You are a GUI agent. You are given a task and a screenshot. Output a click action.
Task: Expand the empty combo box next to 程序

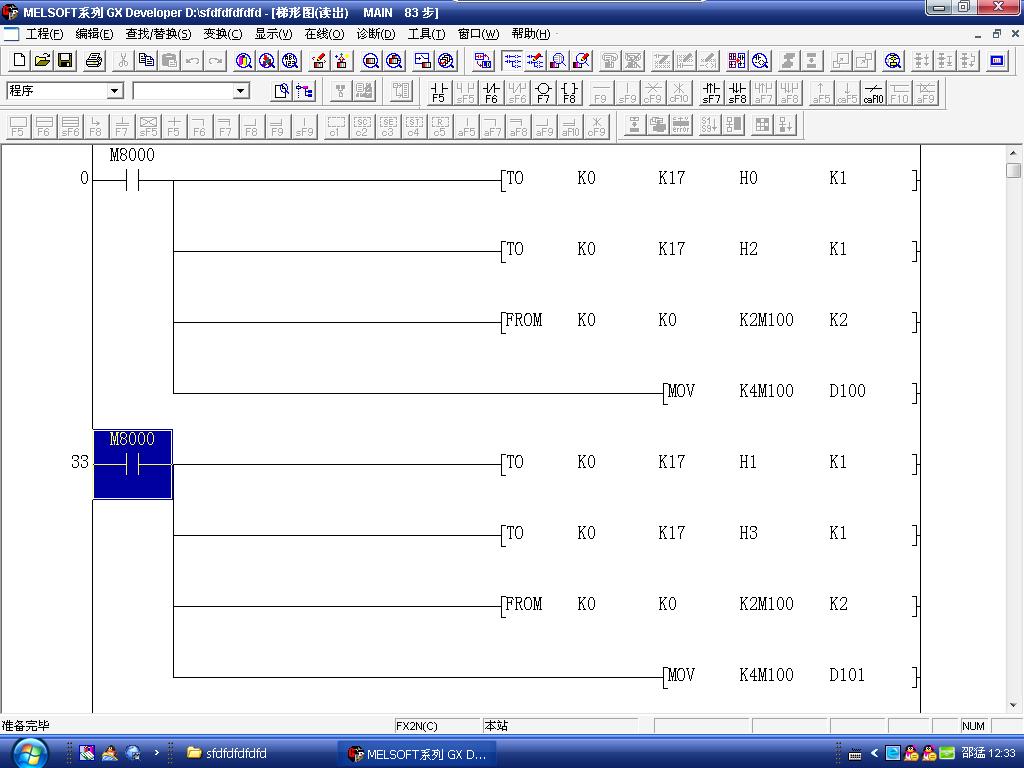click(240, 91)
